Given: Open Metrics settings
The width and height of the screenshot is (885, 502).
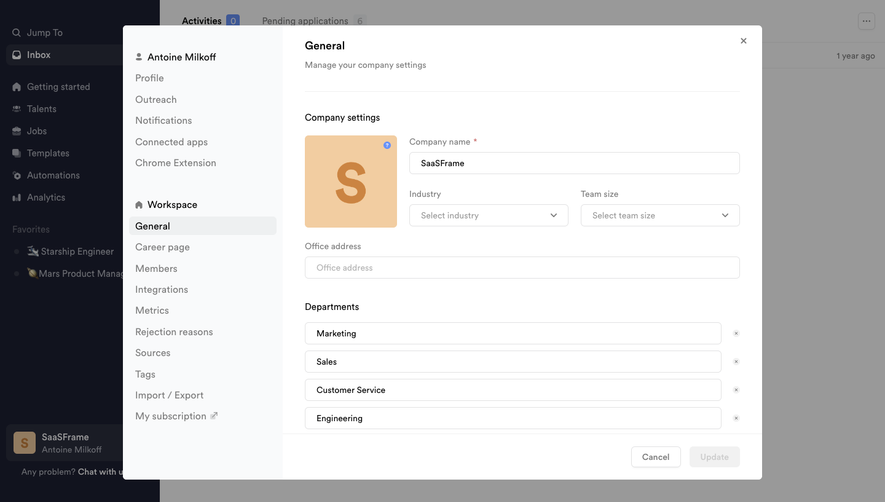Looking at the screenshot, I should pos(152,311).
